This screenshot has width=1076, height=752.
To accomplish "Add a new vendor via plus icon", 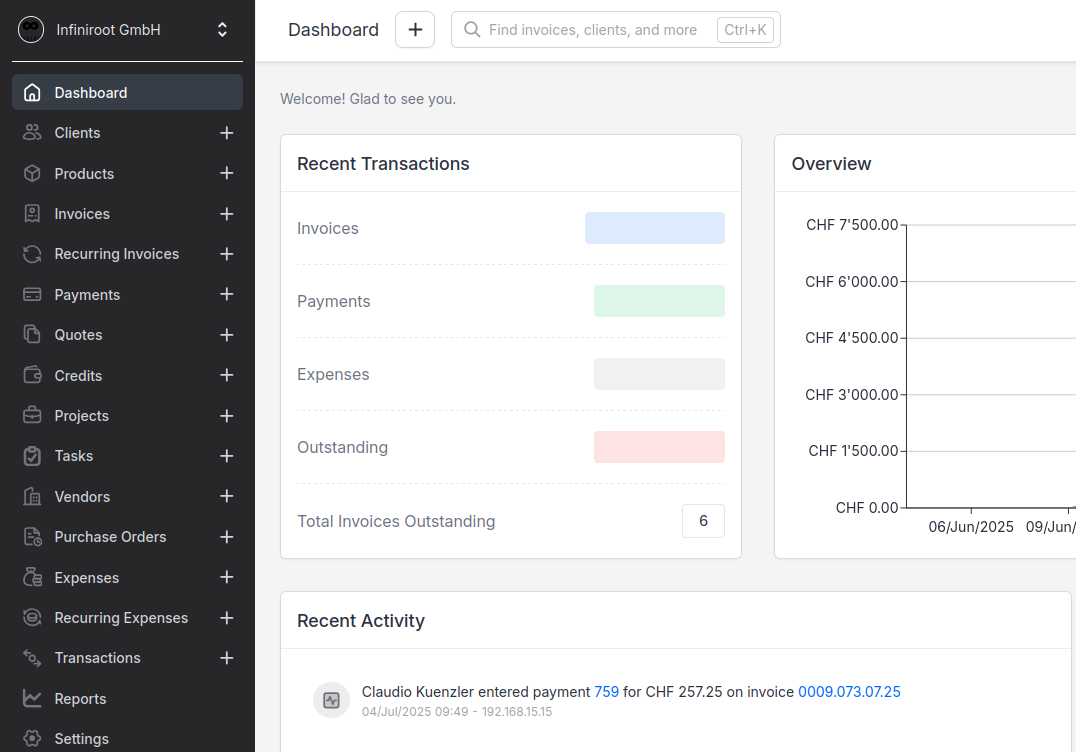I will [x=226, y=496].
